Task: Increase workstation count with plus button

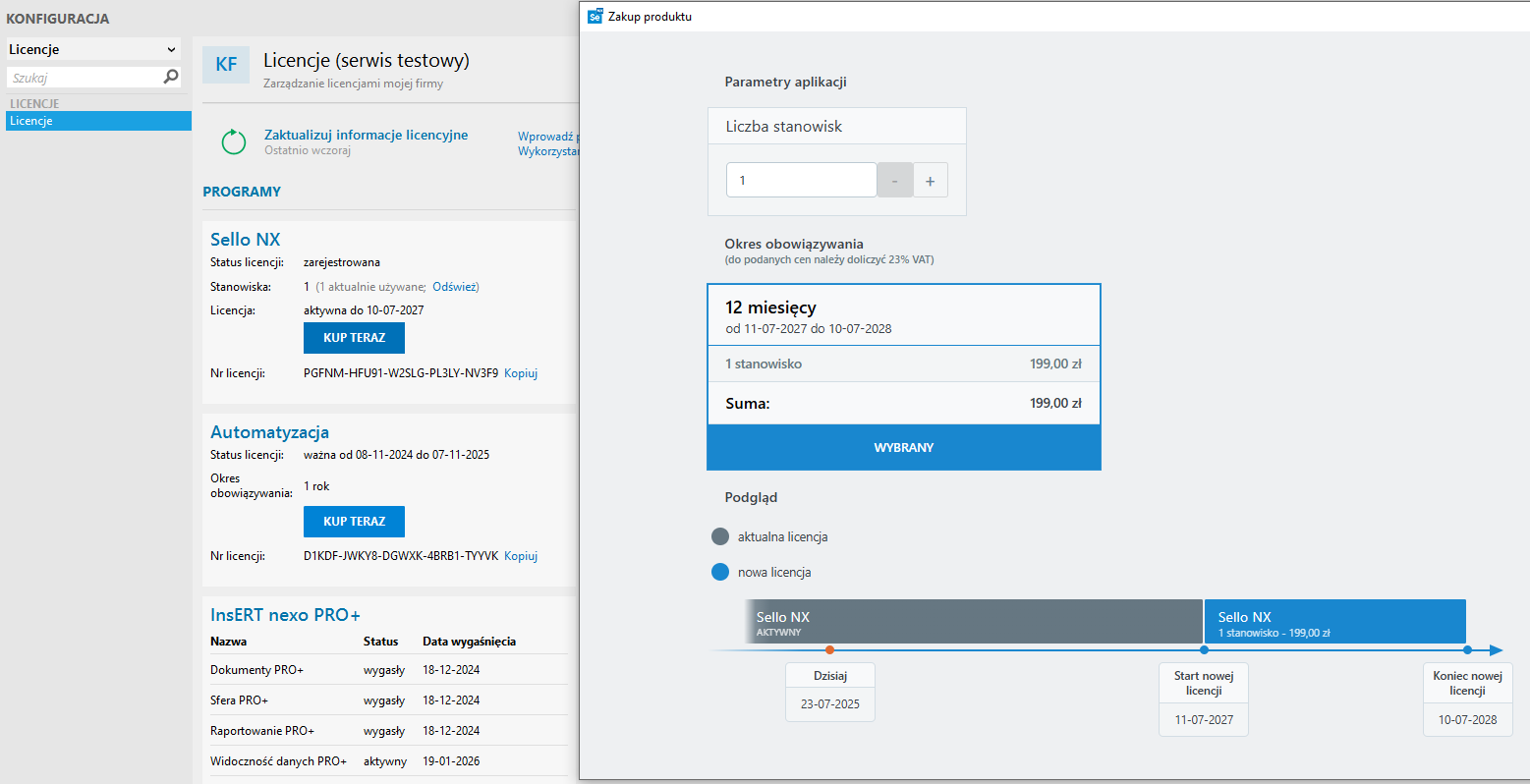Action: (931, 181)
